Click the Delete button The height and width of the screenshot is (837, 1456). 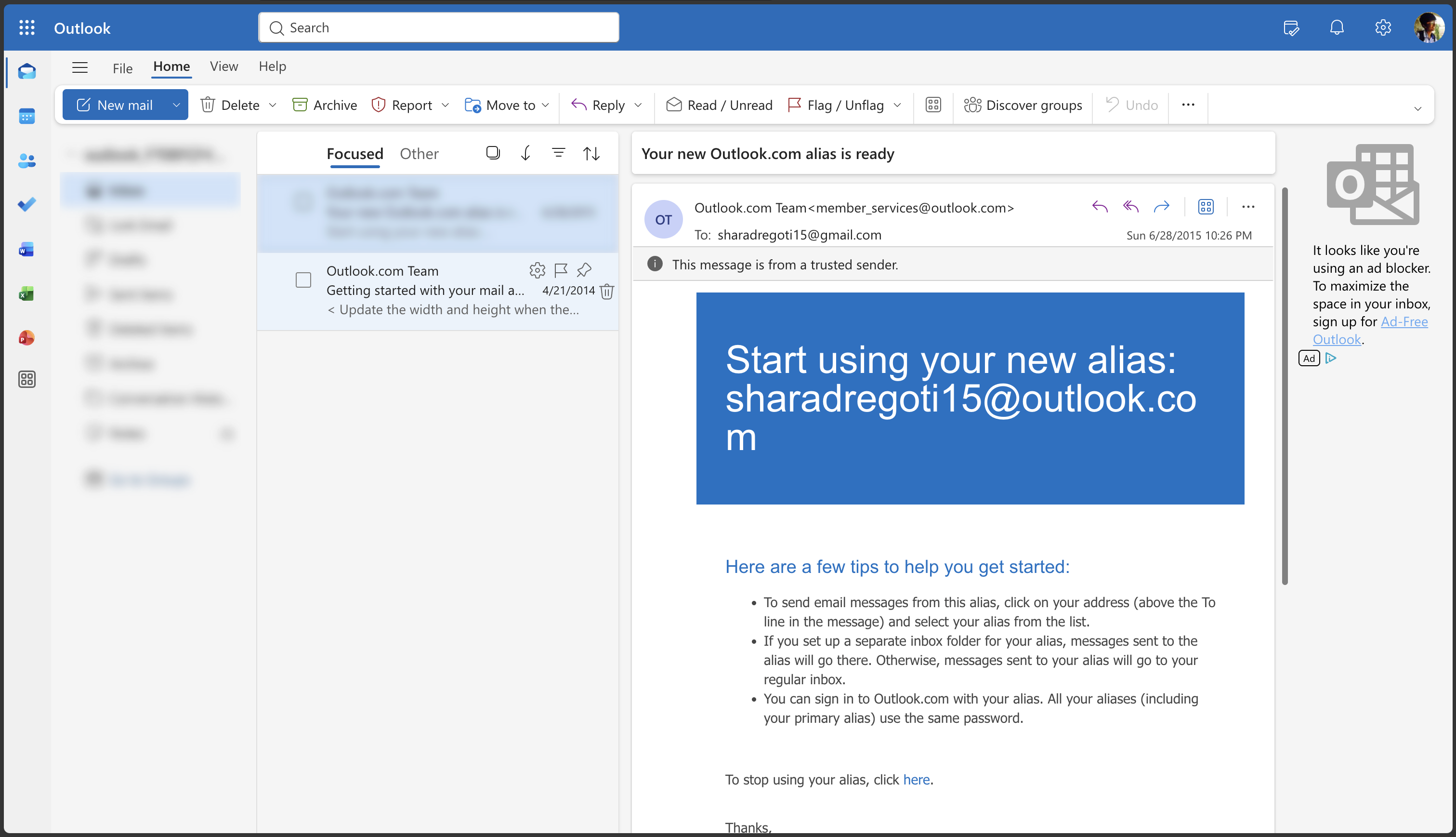point(230,105)
